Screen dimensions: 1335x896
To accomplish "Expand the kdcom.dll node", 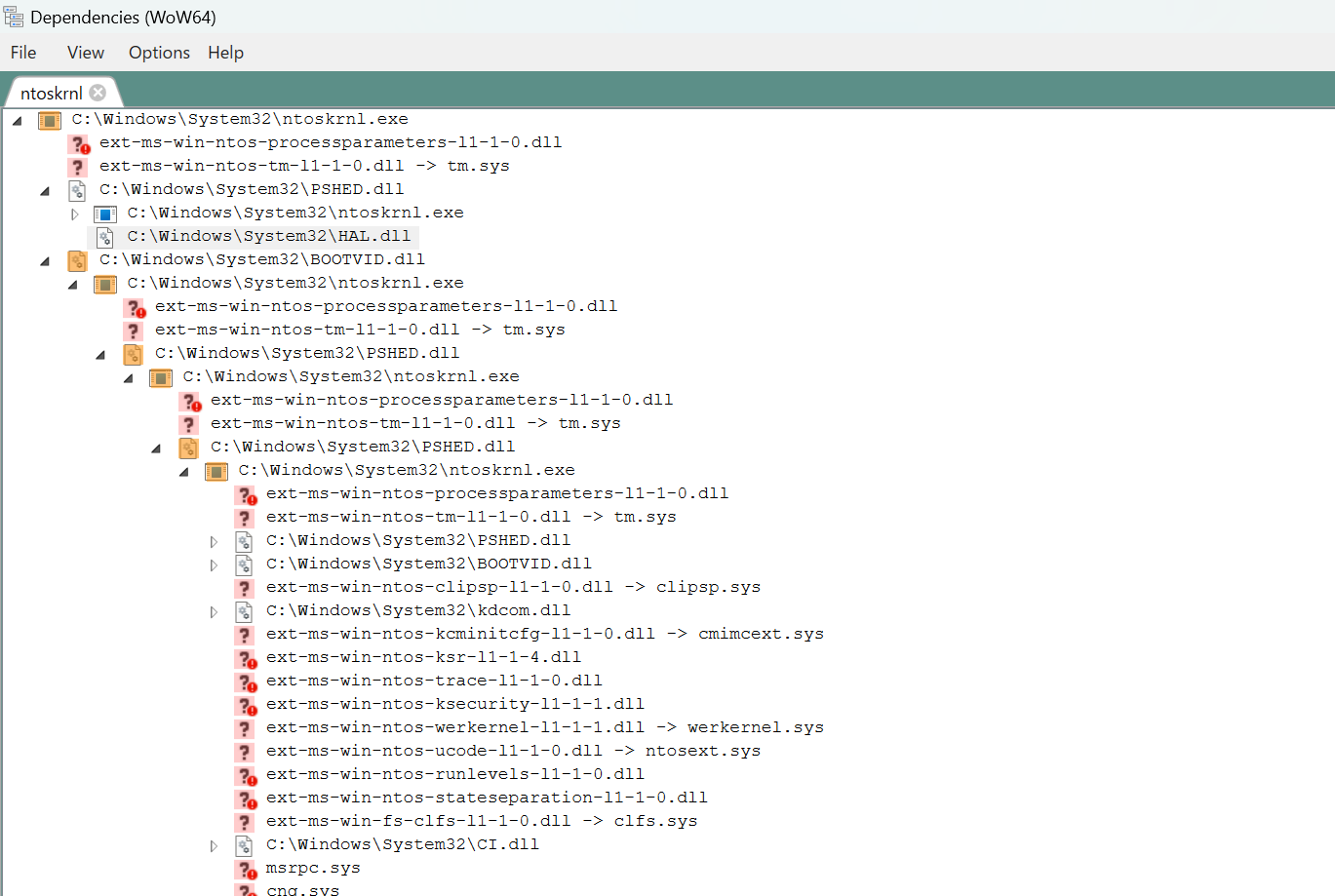I will click(214, 611).
